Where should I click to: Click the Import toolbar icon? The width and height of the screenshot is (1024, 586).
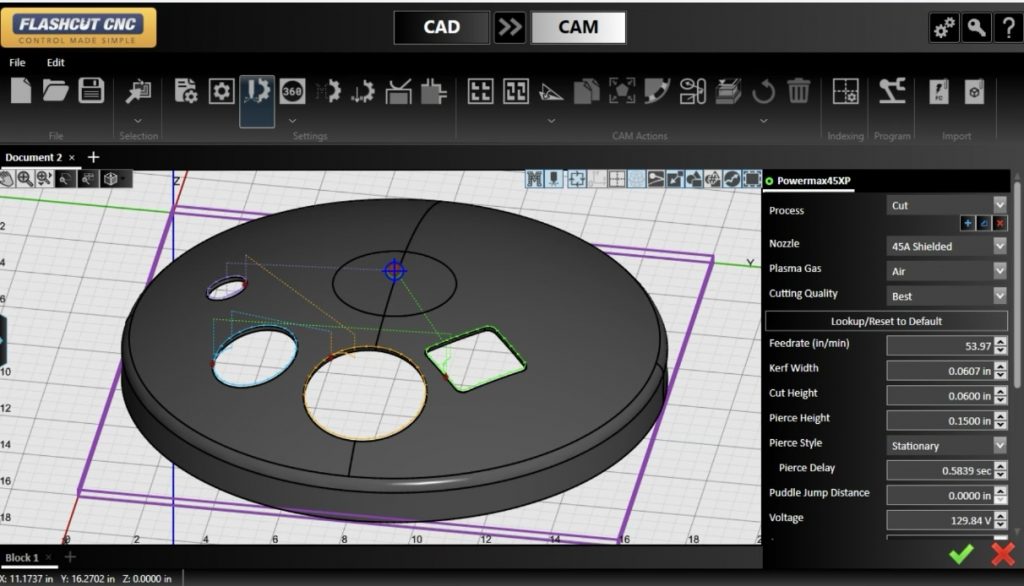coord(939,93)
